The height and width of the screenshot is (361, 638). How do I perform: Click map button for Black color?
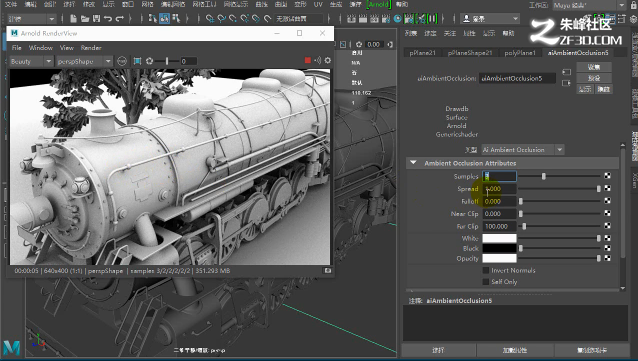coord(607,248)
